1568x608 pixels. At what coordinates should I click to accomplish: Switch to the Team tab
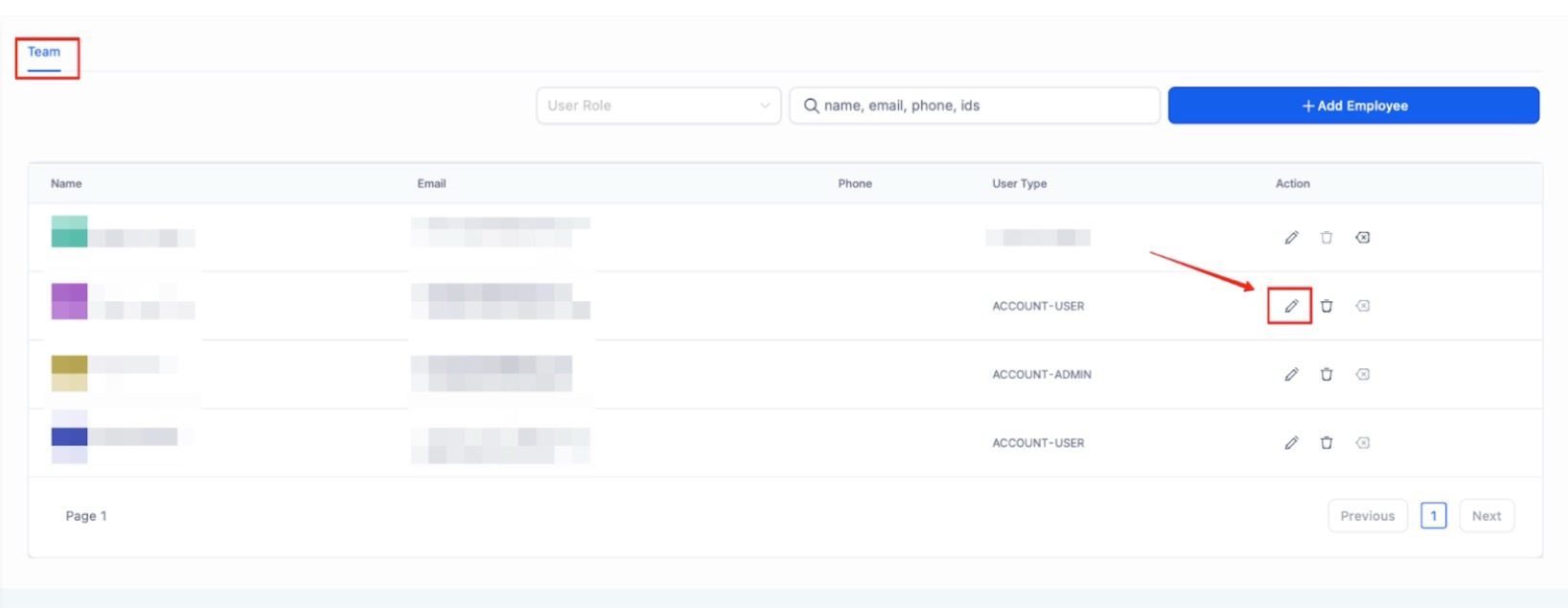point(44,52)
